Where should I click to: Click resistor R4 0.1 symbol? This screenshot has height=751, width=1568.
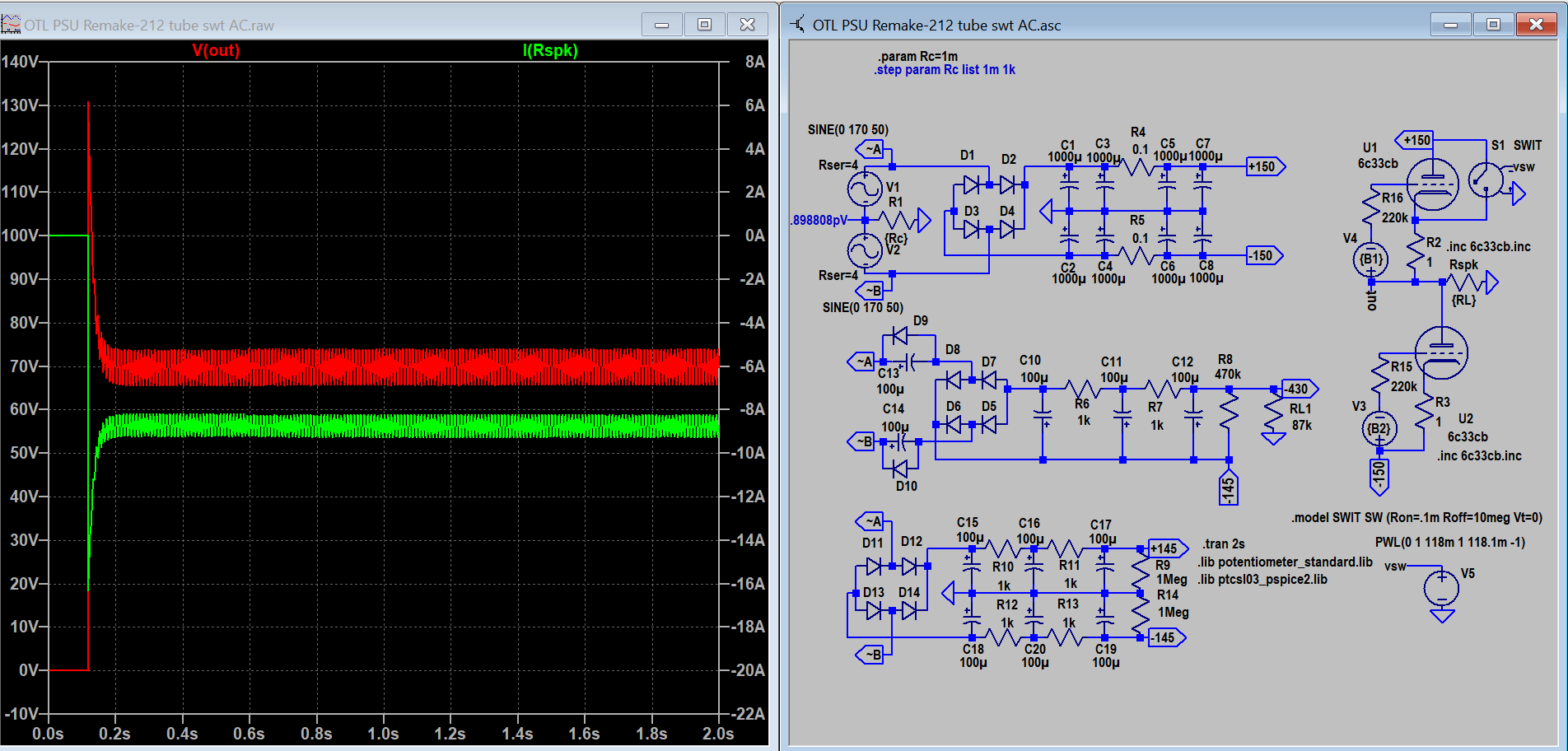point(1138,167)
